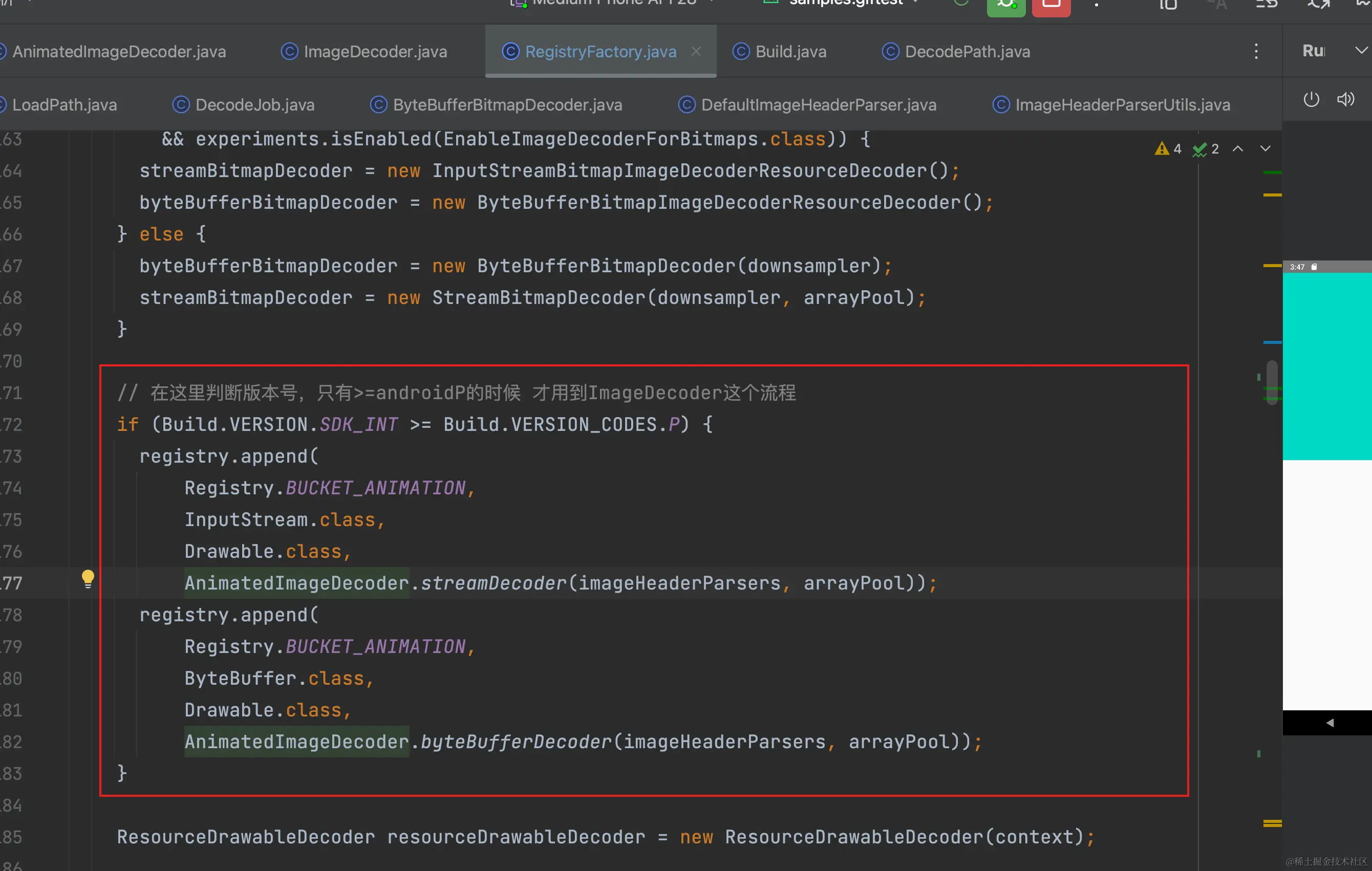Click class icon on ImageHeaderParserUtils.java tab

(1001, 105)
